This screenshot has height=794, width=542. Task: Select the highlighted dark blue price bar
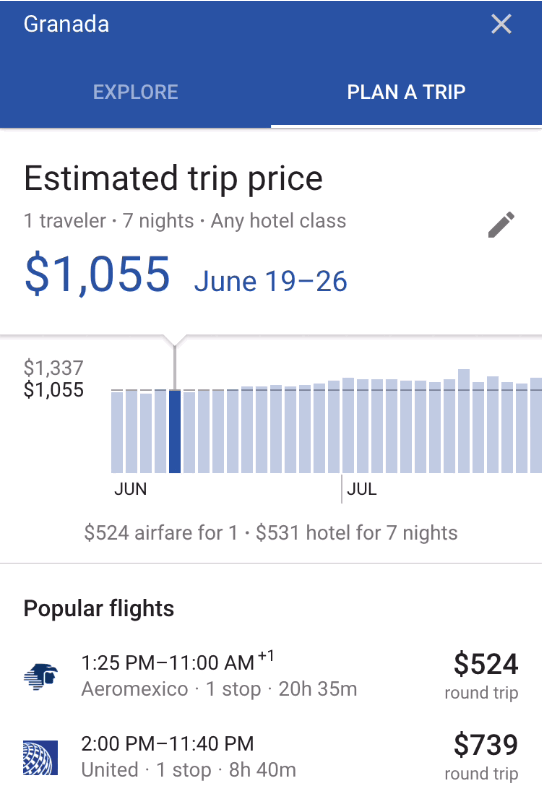175,431
